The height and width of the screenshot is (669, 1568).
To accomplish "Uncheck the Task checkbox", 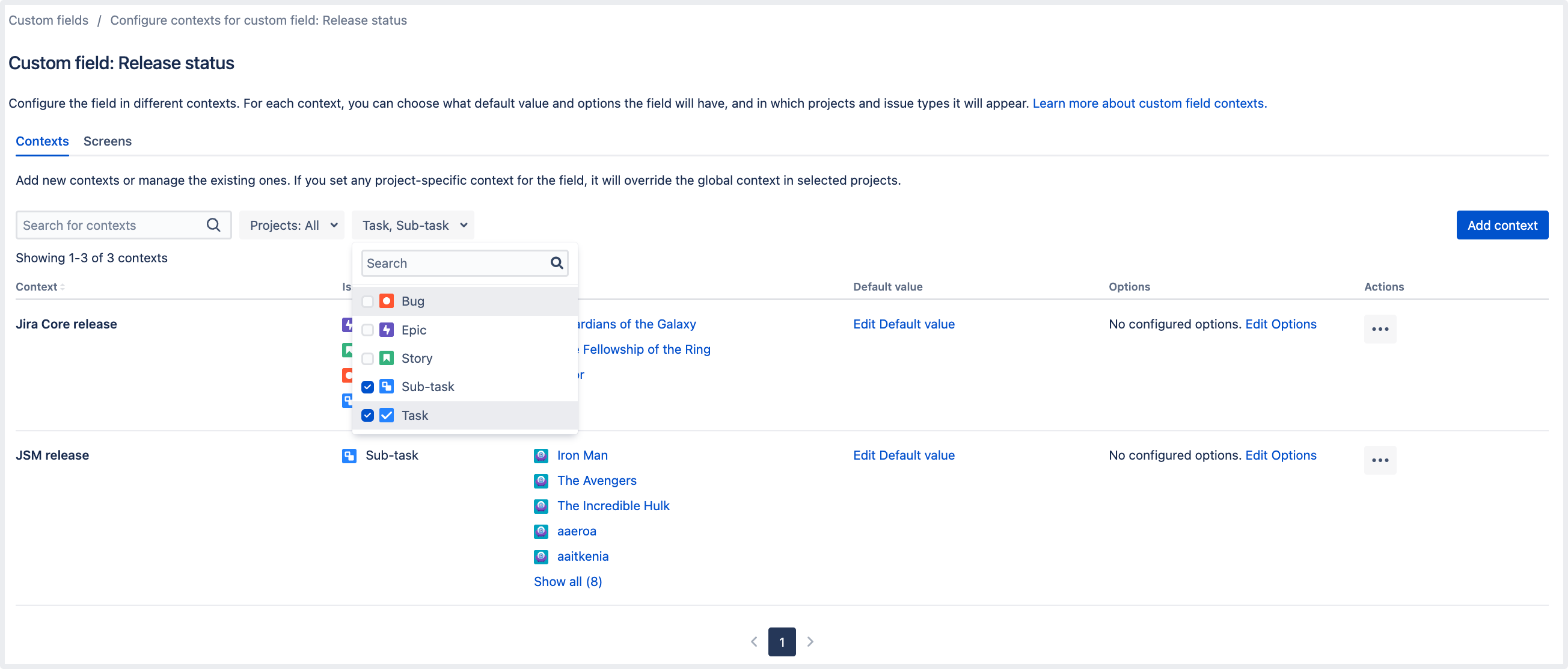I will (x=368, y=416).
